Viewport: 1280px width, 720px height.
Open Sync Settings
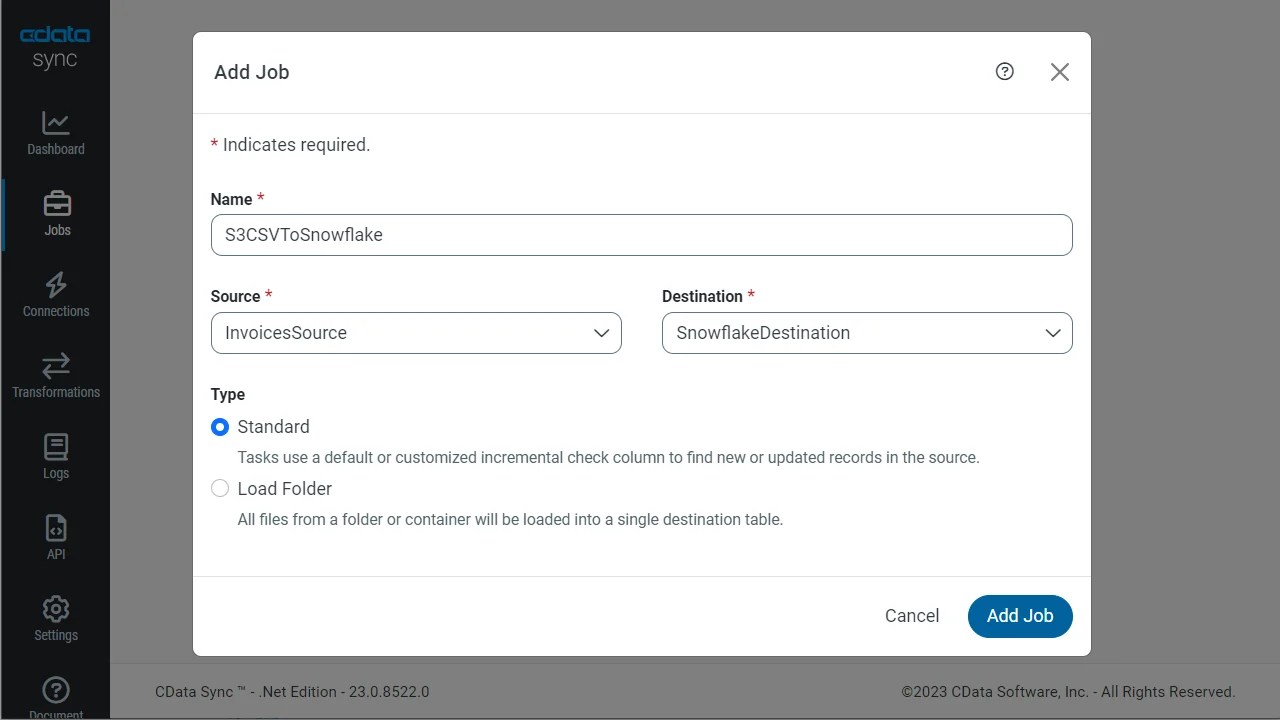coord(55,617)
